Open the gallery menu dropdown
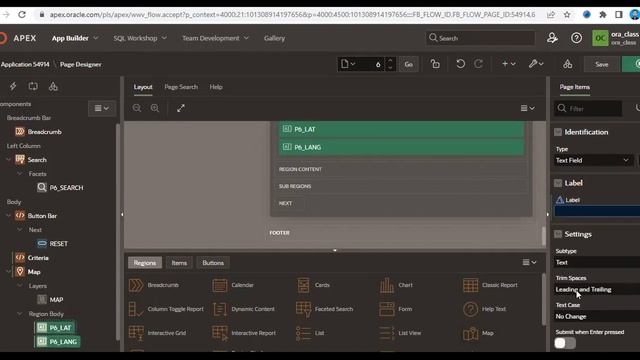The height and width of the screenshot is (360, 640). coord(529,262)
